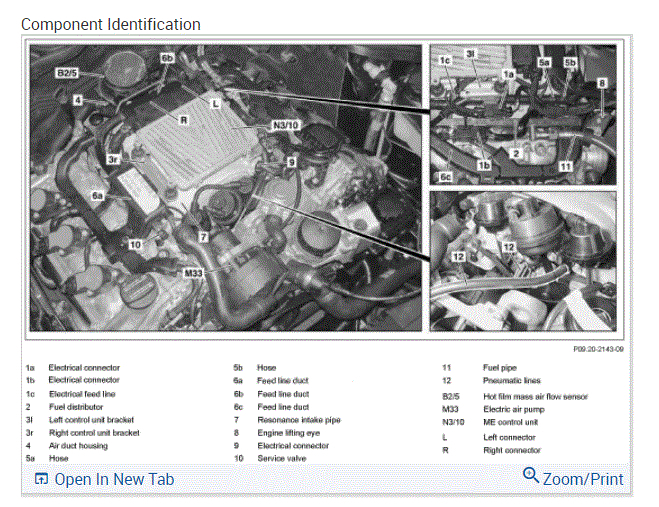Click image reference number P09.20-2143-09
The width and height of the screenshot is (659, 507).
(x=598, y=349)
